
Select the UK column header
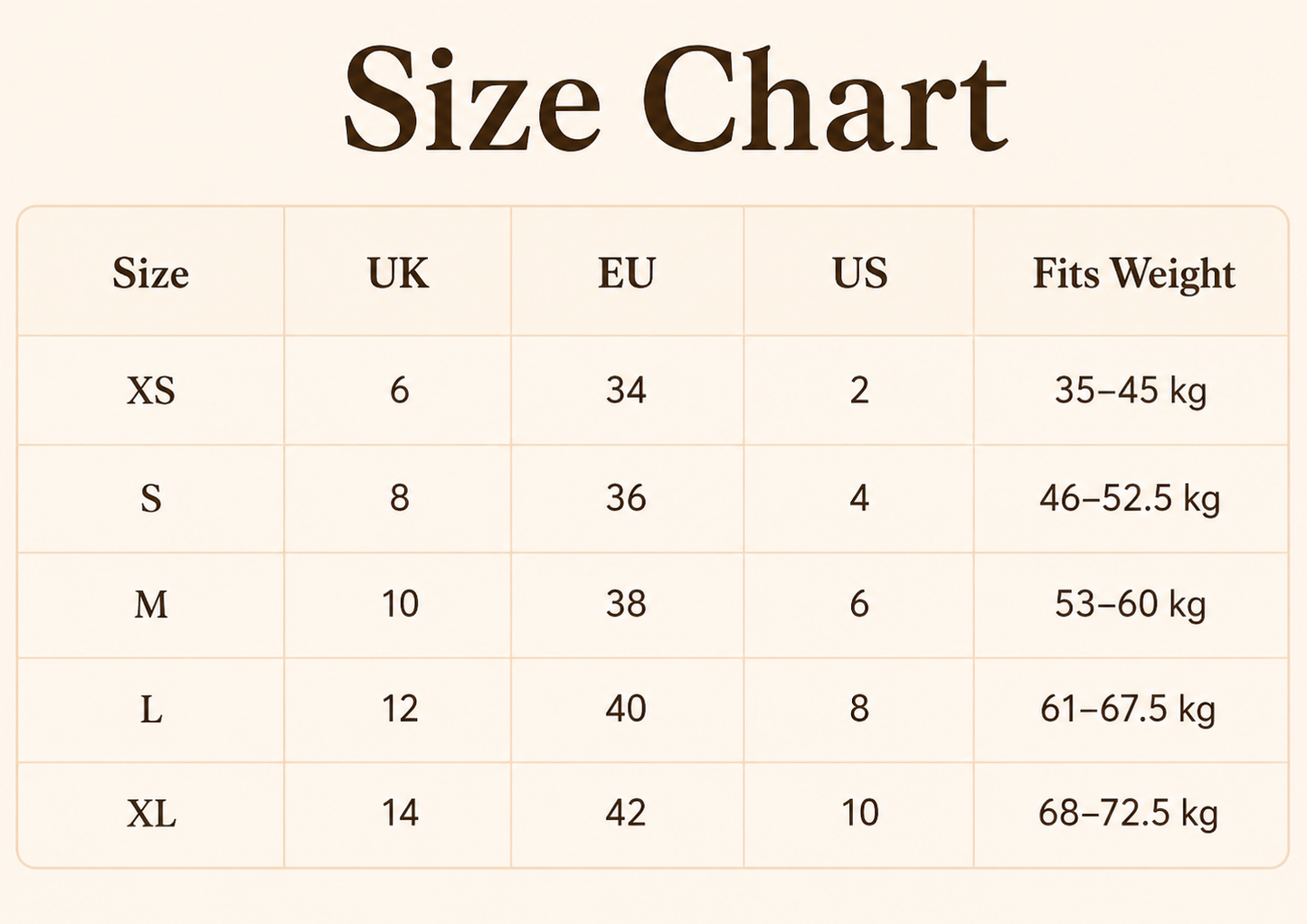point(398,273)
